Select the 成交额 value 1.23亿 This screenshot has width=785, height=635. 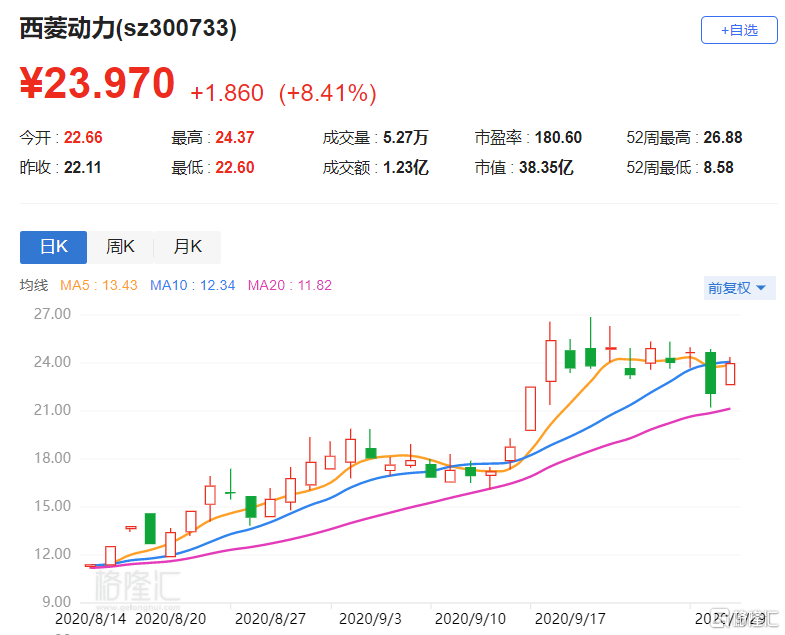(x=406, y=167)
